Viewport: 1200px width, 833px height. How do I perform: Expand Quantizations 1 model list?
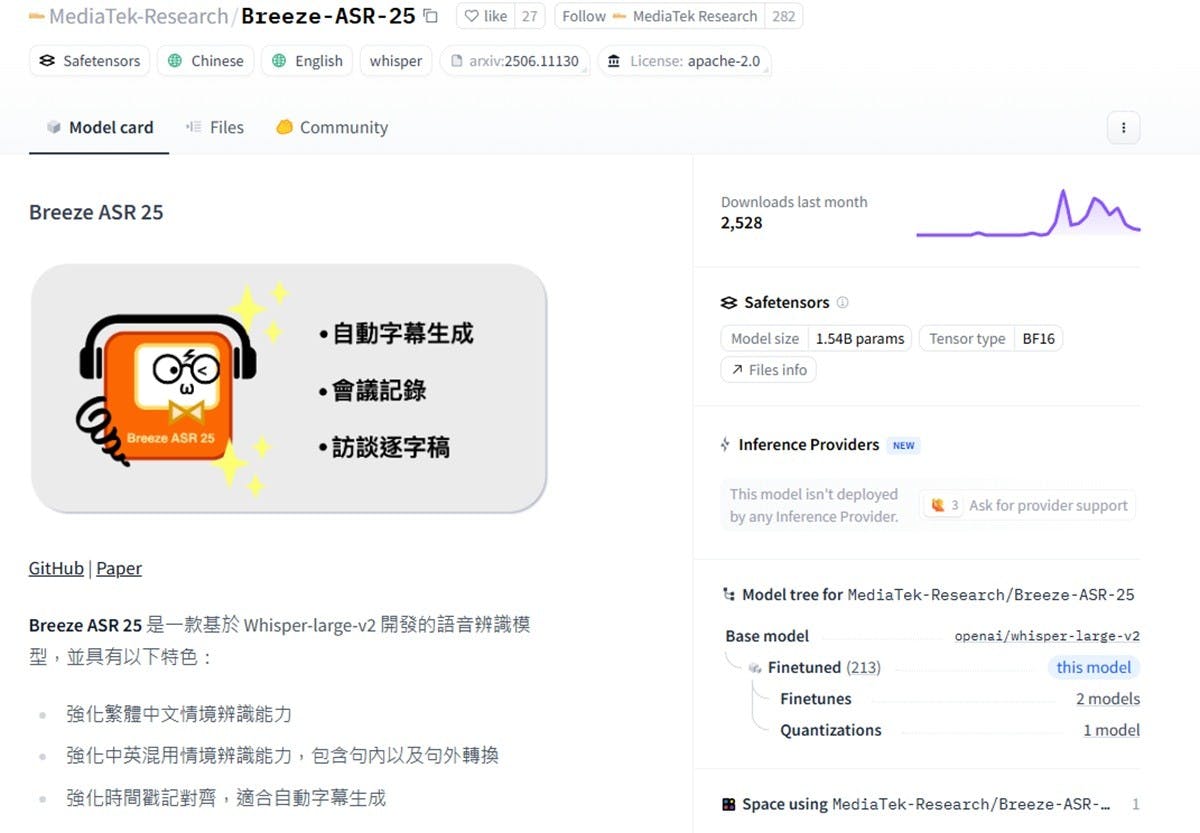click(1111, 730)
